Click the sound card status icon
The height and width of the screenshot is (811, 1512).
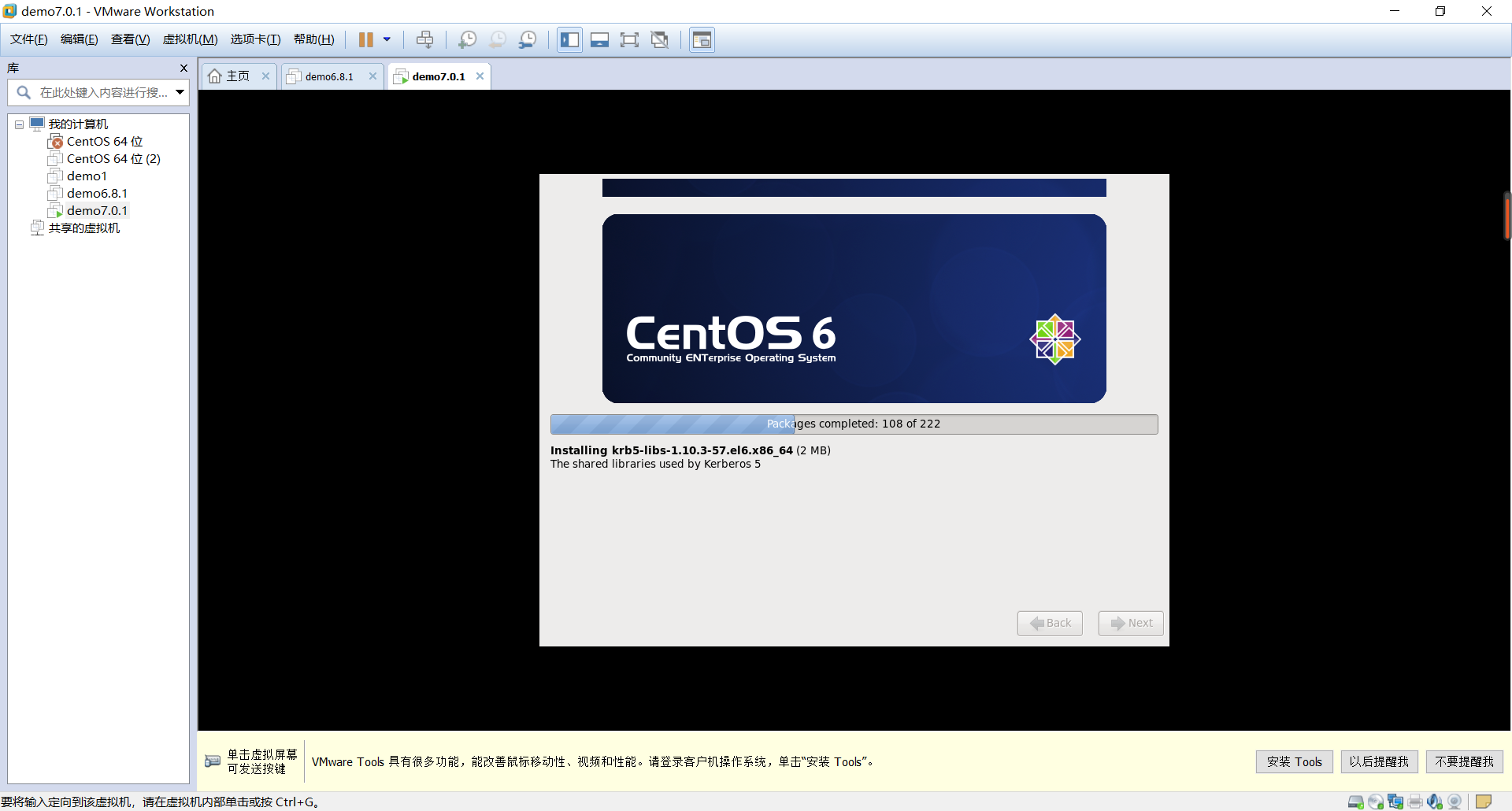click(x=1435, y=802)
